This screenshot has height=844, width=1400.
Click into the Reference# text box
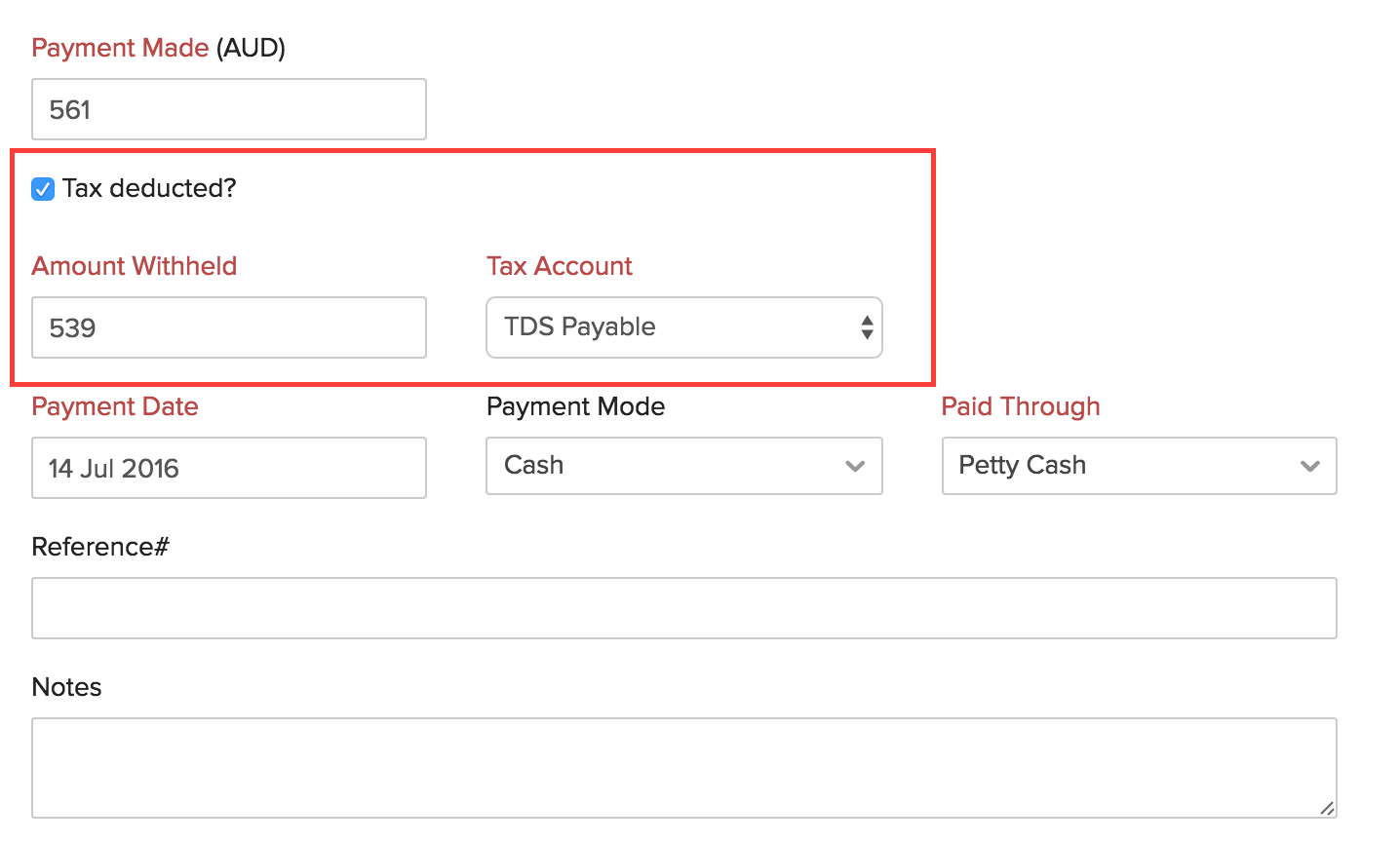click(683, 608)
